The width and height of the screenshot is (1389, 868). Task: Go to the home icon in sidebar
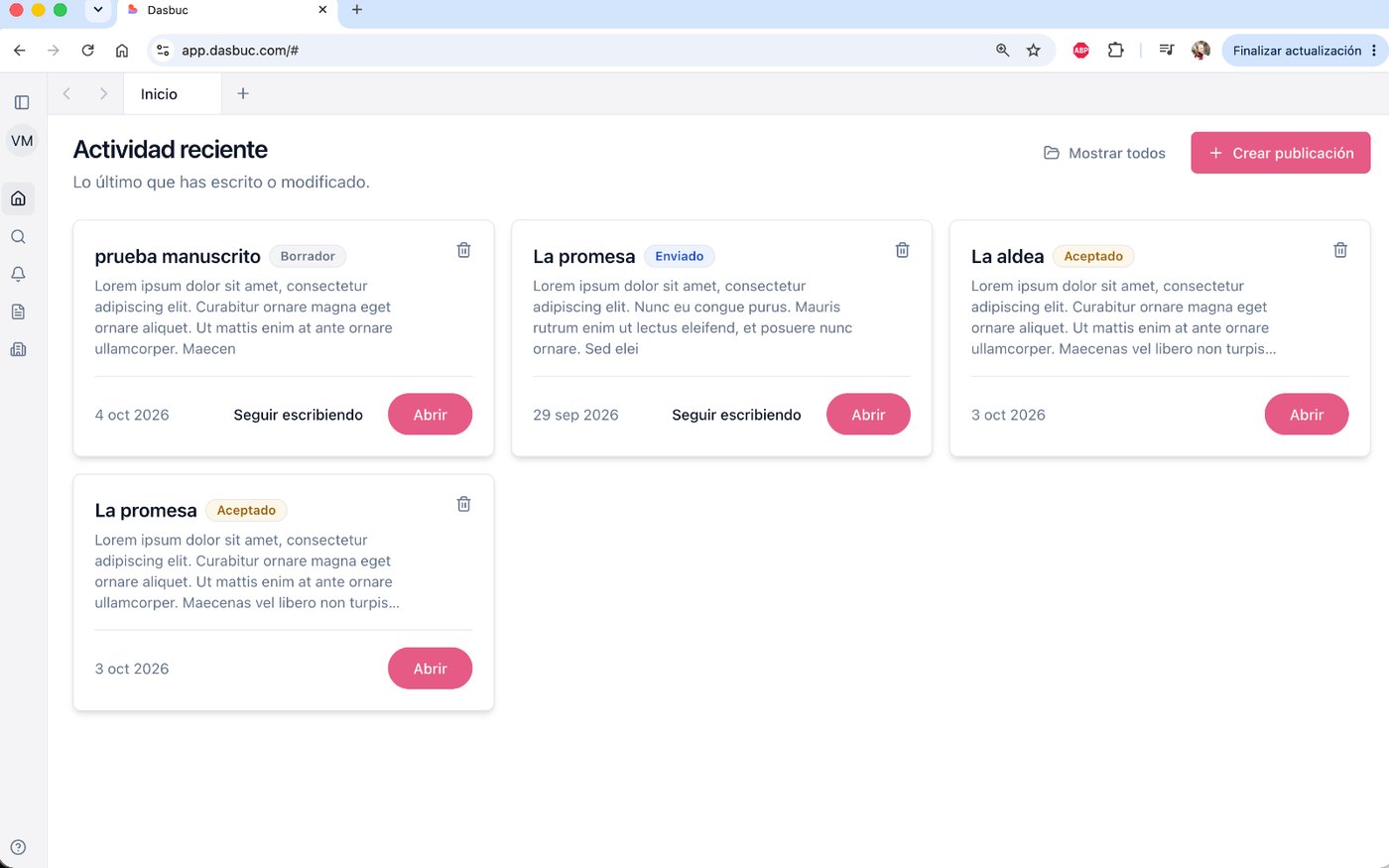[18, 198]
